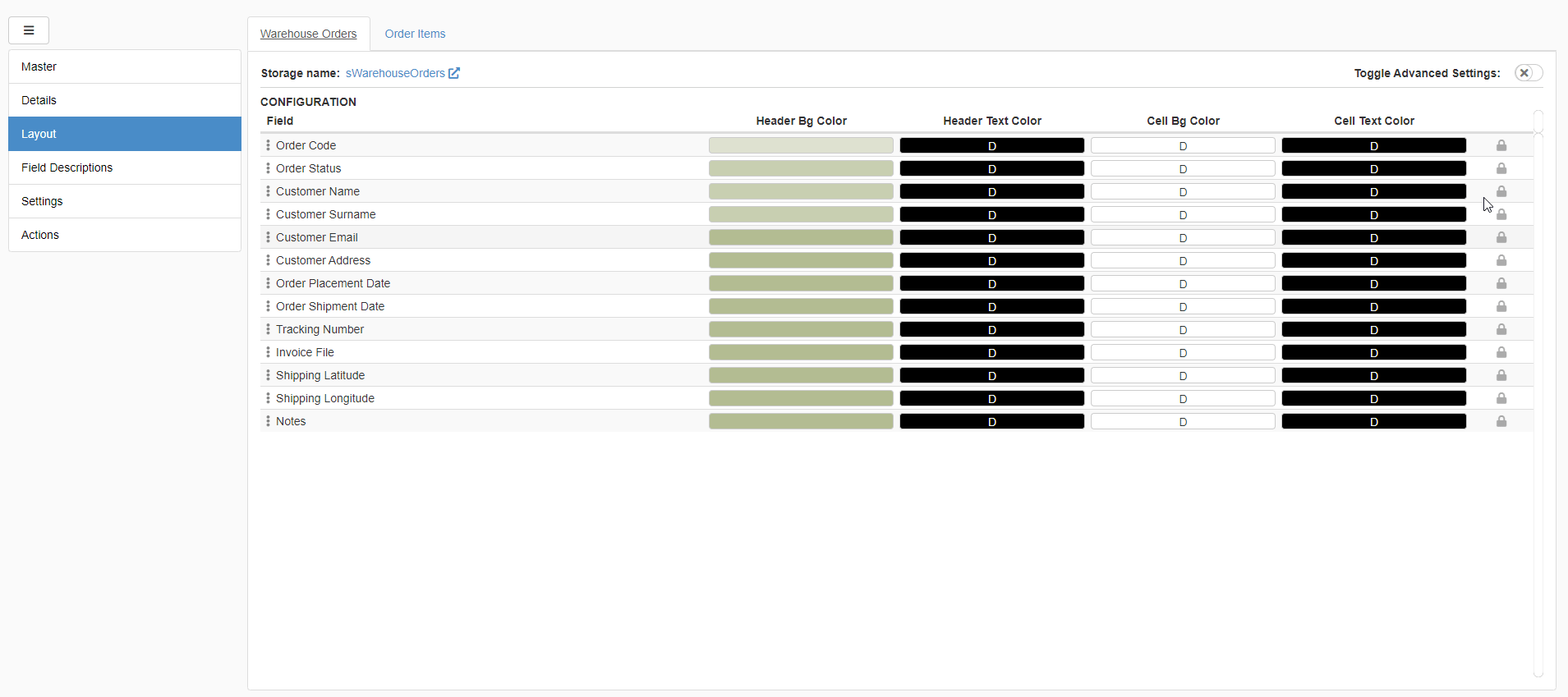The height and width of the screenshot is (697, 1568).
Task: Click lock icon for Shipping Latitude row
Action: [1501, 375]
